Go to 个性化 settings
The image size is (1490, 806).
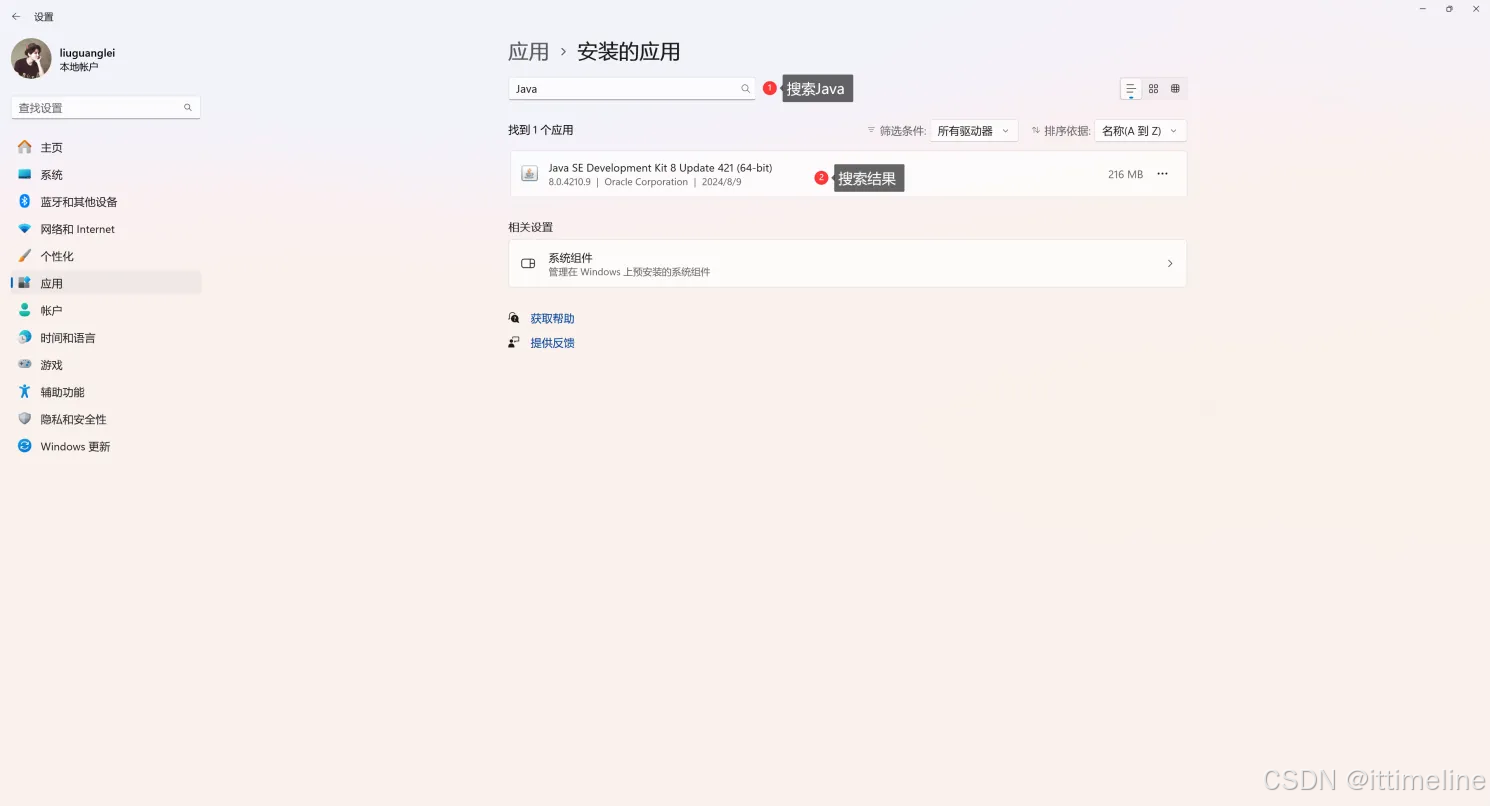click(x=106, y=256)
